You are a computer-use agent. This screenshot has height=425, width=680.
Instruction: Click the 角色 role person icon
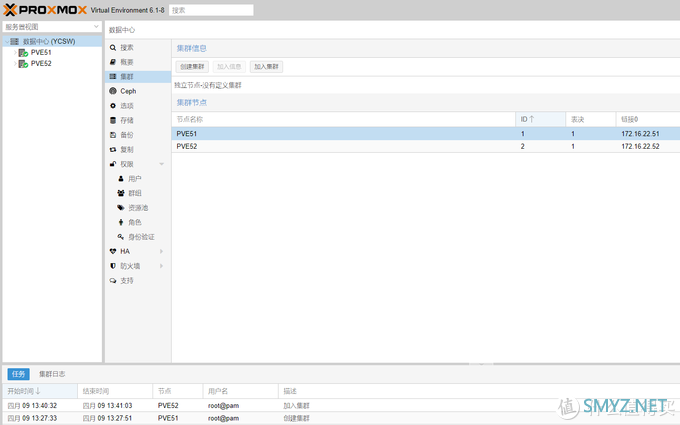point(121,222)
